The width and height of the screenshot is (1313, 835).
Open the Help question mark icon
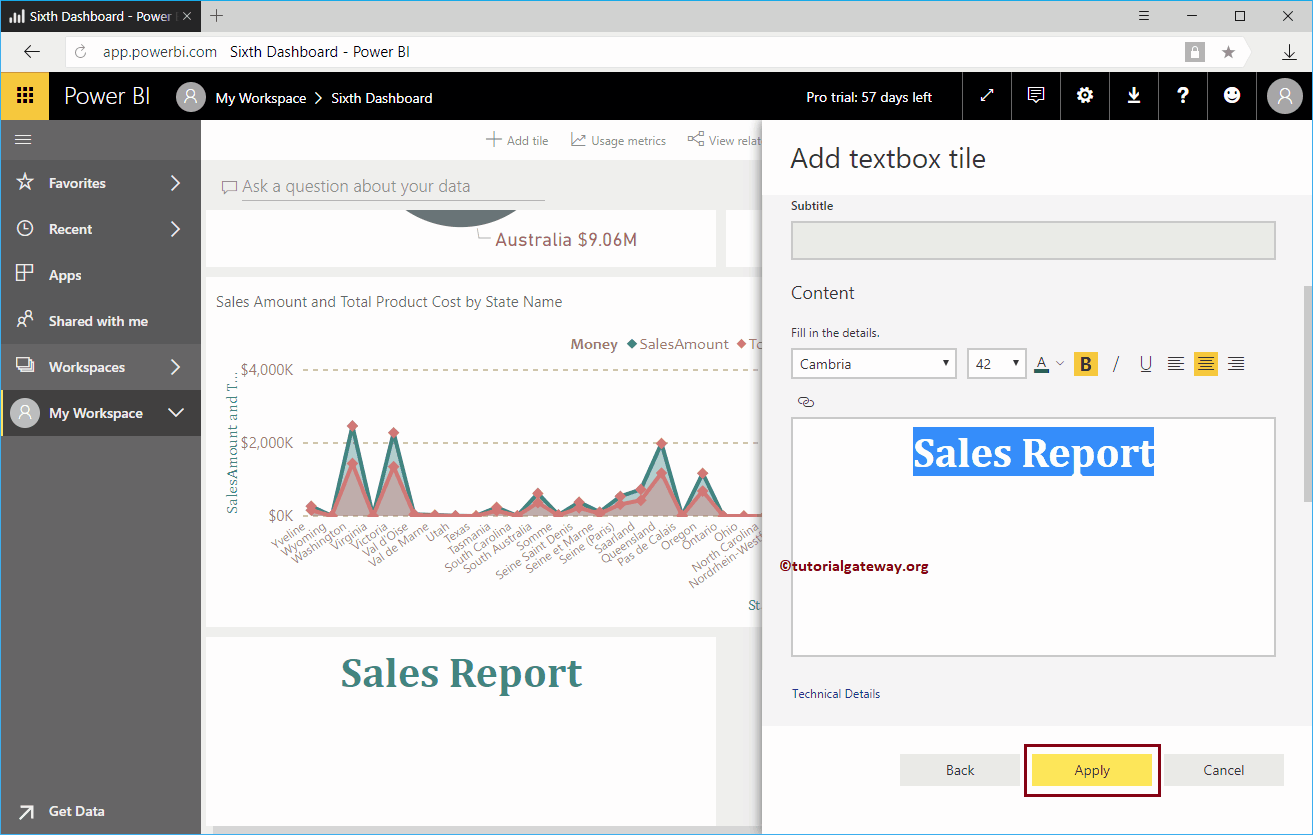point(1183,96)
